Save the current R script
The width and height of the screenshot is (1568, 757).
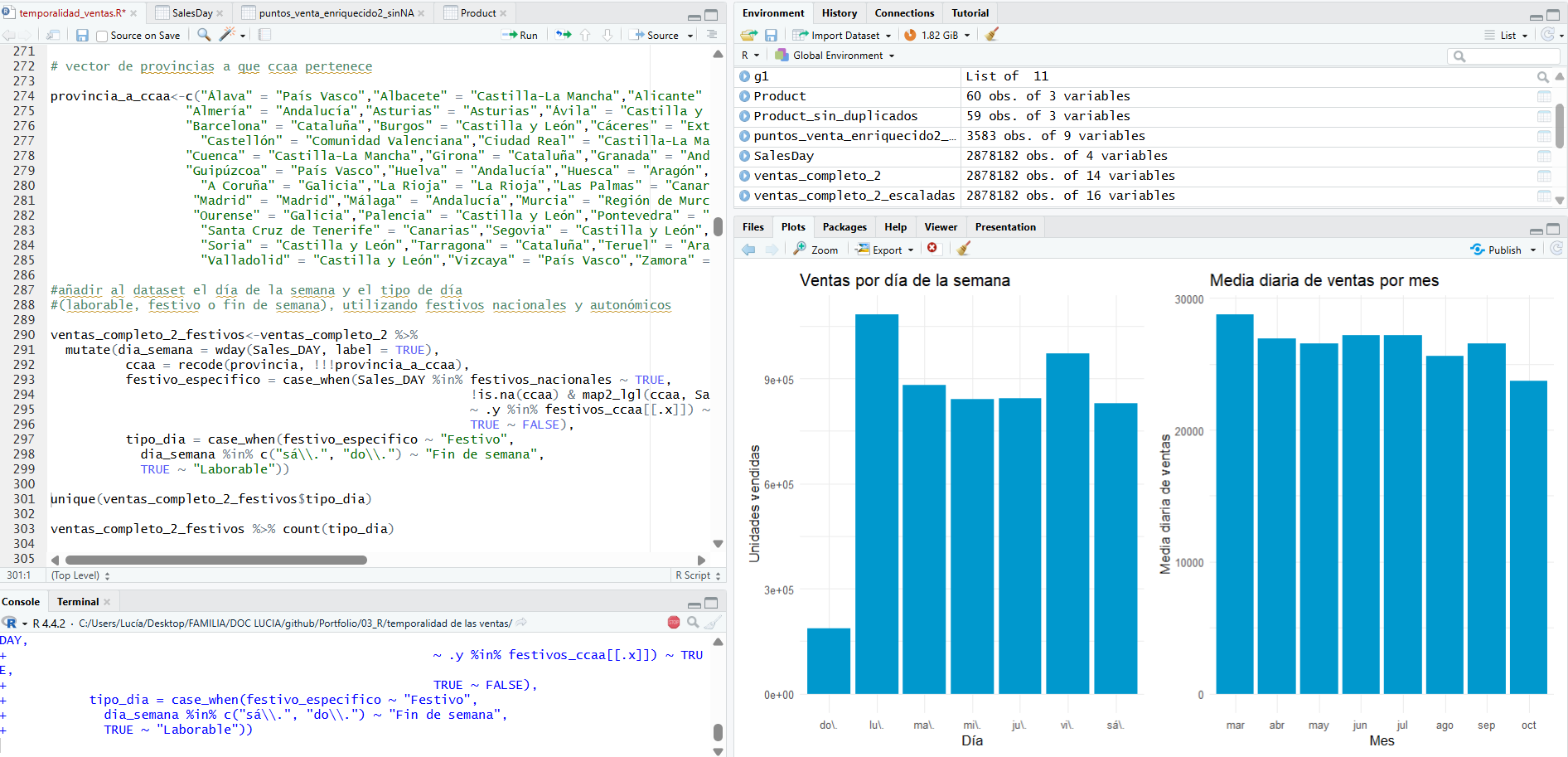[x=82, y=35]
